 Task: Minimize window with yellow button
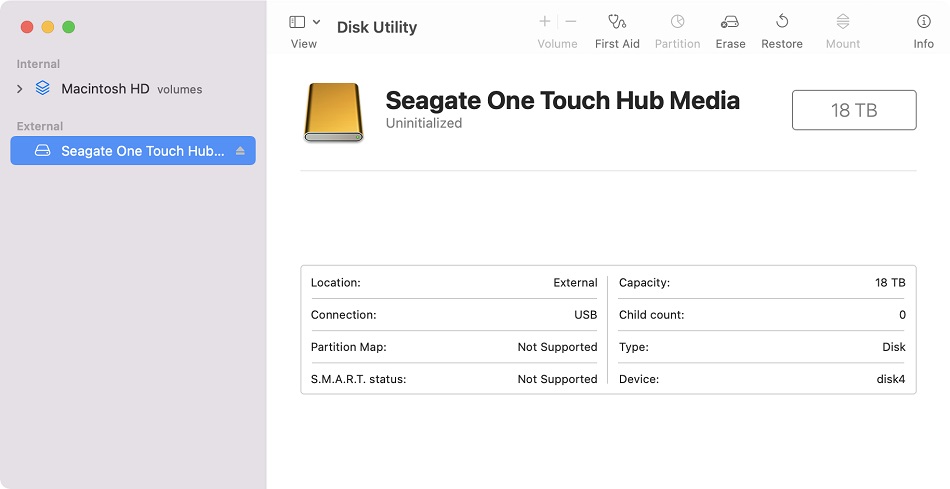point(48,27)
